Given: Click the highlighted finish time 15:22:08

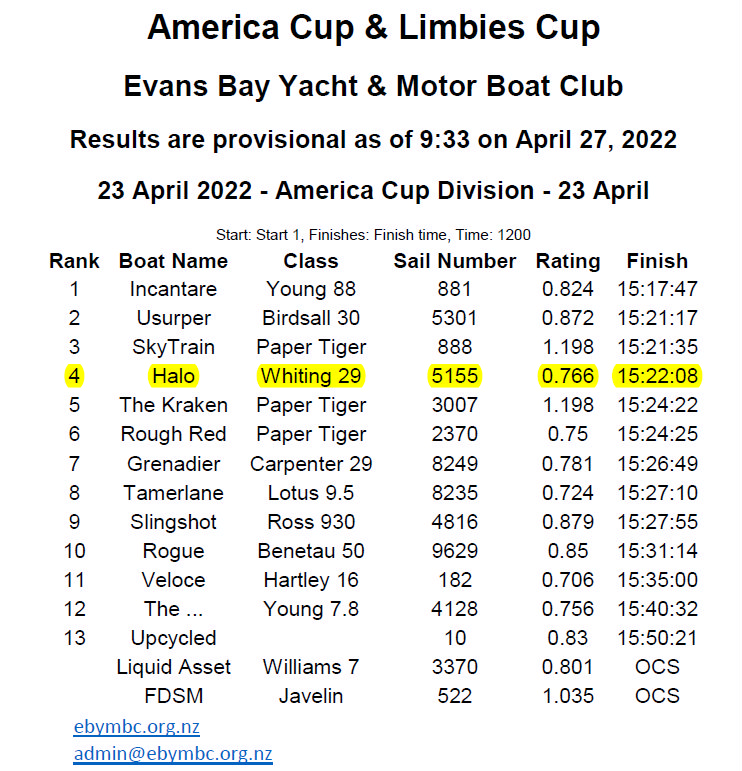Looking at the screenshot, I should point(657,377).
